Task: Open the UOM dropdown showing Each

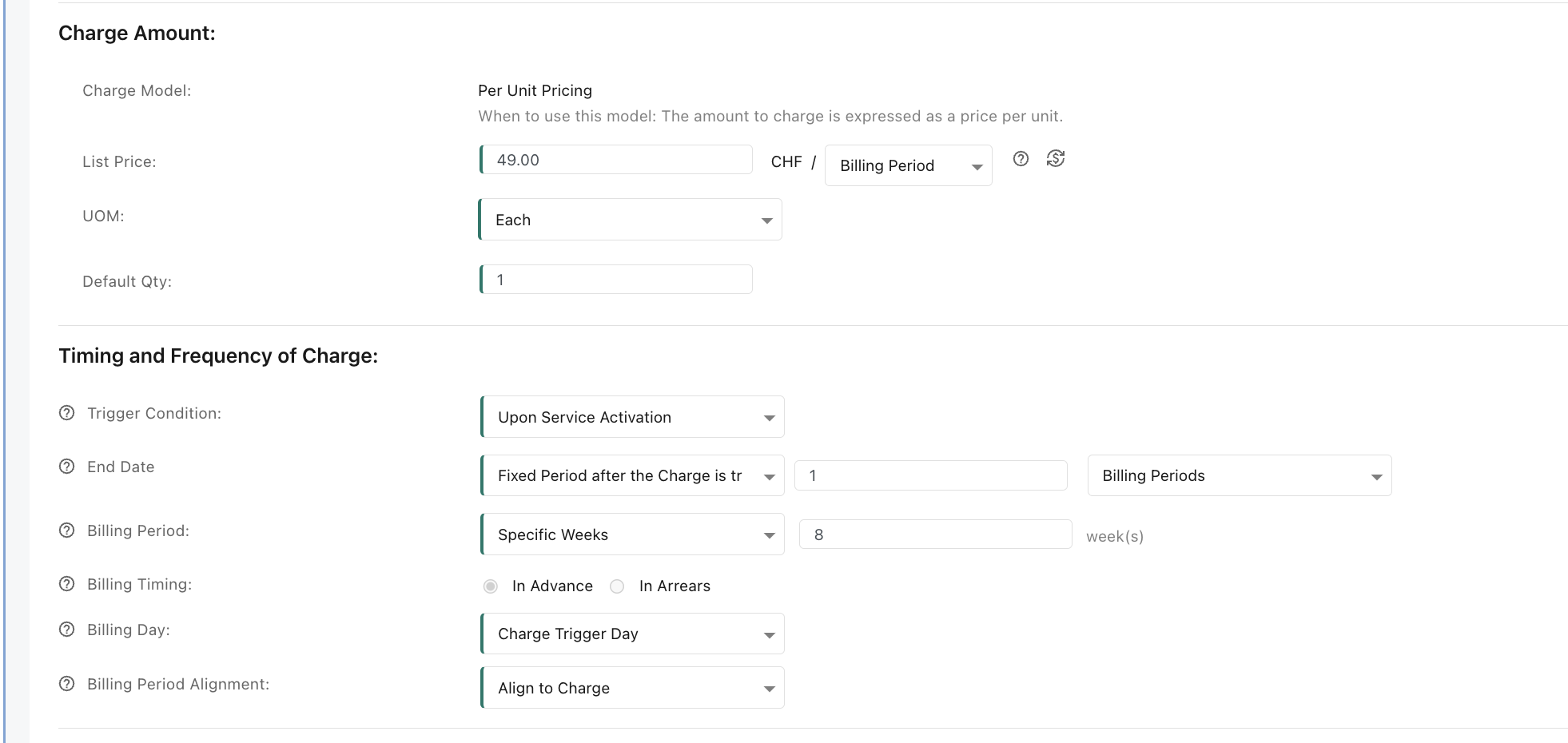Action: [630, 220]
